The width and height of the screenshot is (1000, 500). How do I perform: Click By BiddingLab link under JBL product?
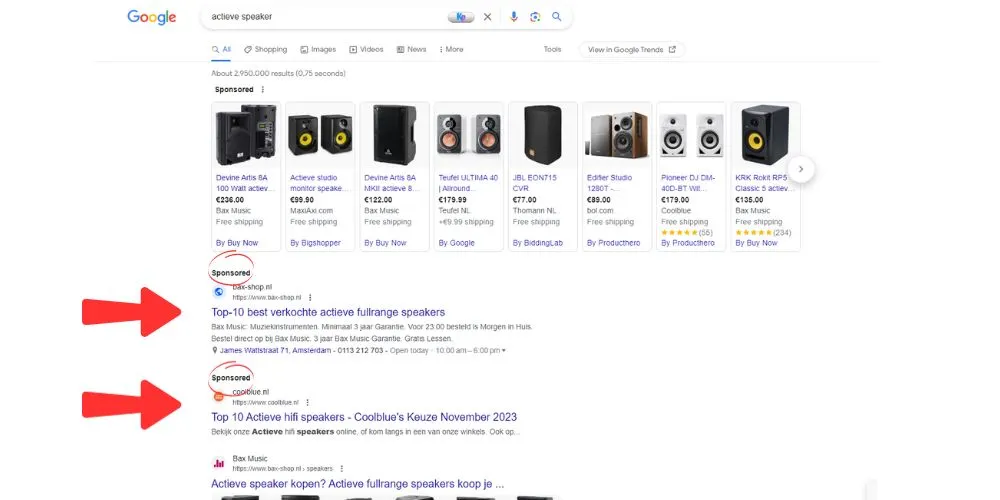click(x=537, y=243)
